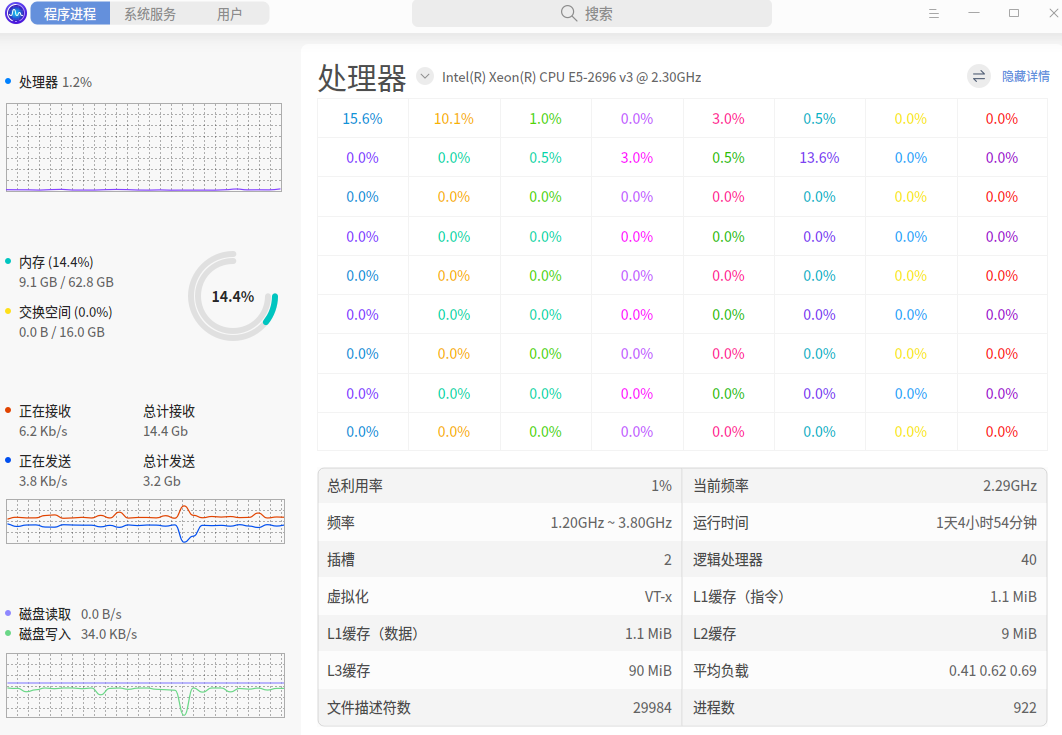Click the System Monitor app logo icon
Image resolution: width=1062 pixels, height=735 pixels.
(16, 13)
